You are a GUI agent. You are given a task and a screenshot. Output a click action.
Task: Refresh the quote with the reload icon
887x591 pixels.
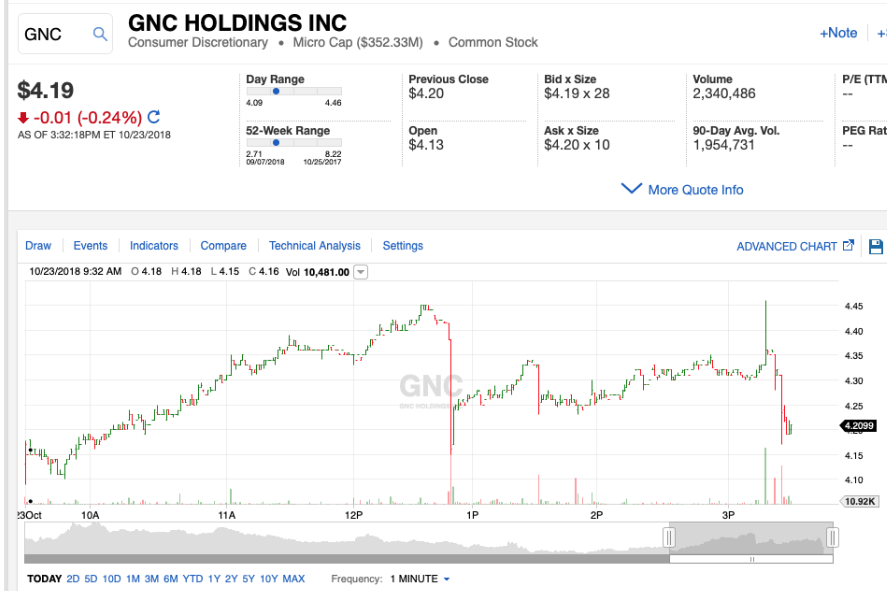coord(154,117)
